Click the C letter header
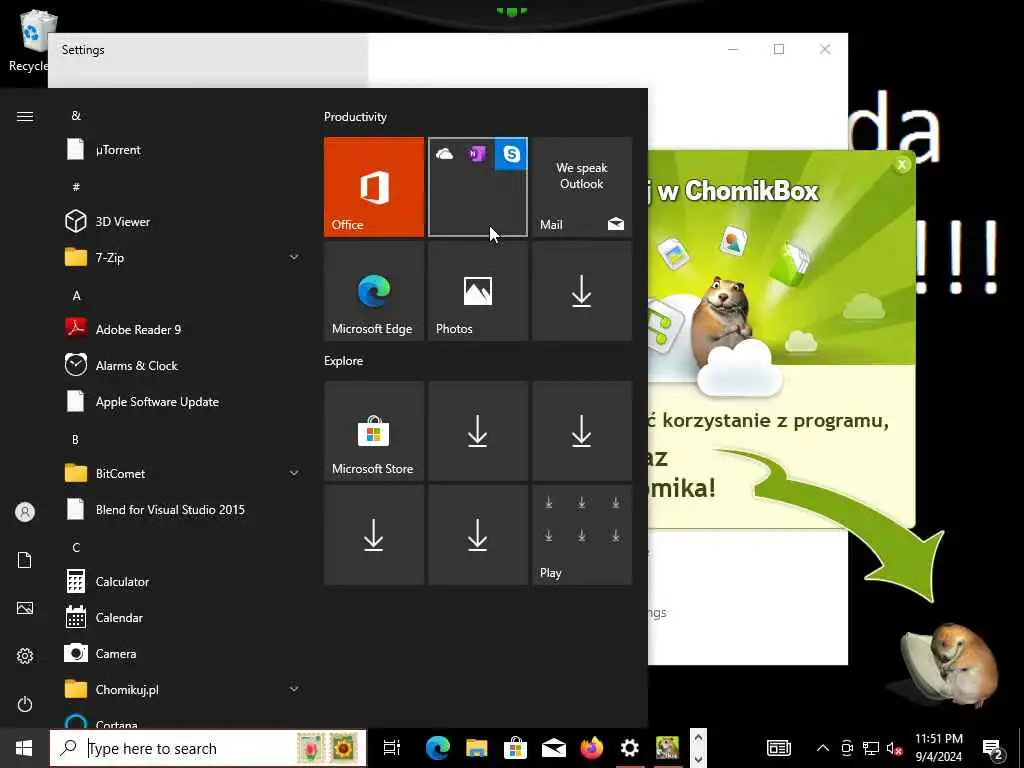The height and width of the screenshot is (768, 1024). (x=76, y=547)
